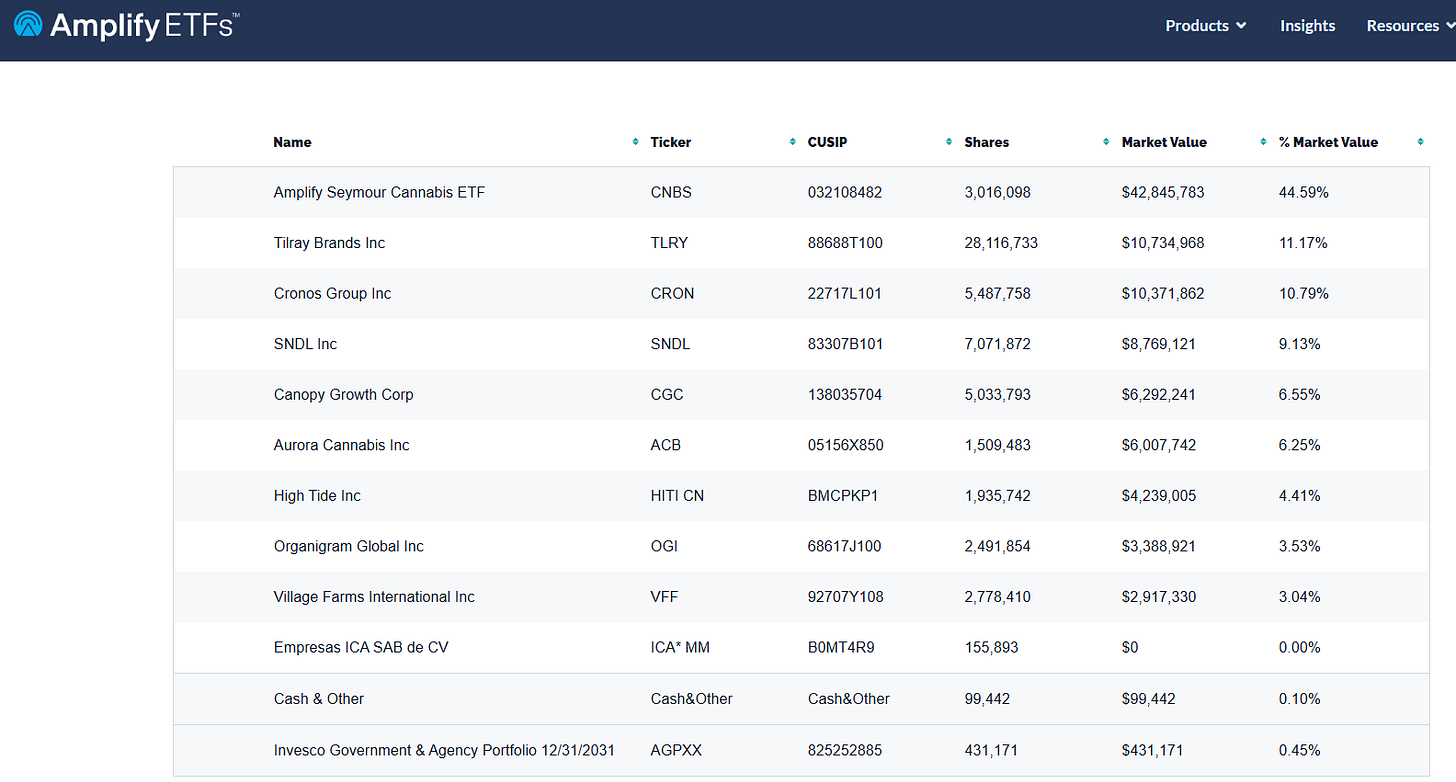Click the ACB ticker cell
The width and height of the screenshot is (1456, 782).
coord(665,445)
